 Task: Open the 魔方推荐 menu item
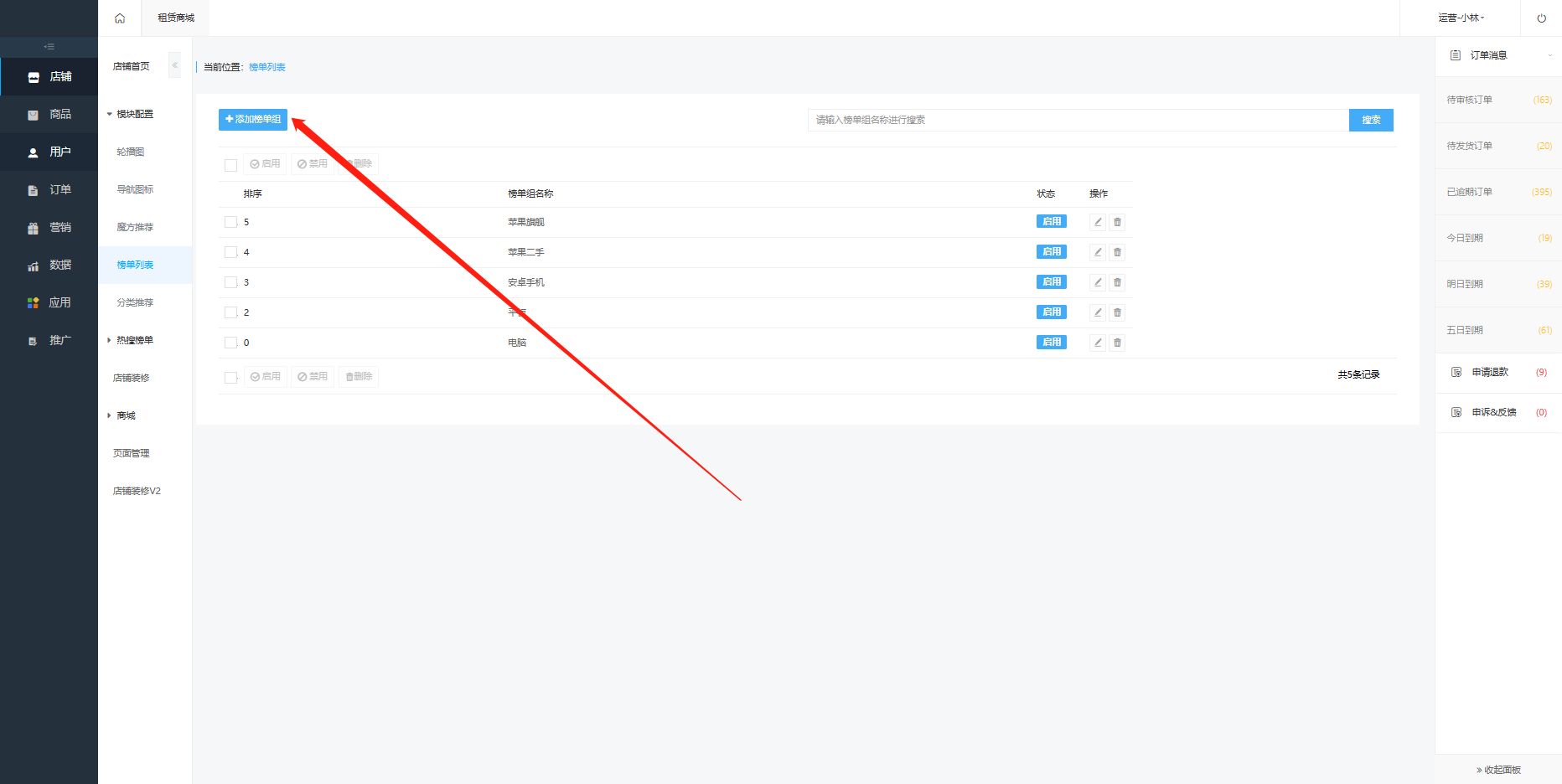click(x=135, y=227)
